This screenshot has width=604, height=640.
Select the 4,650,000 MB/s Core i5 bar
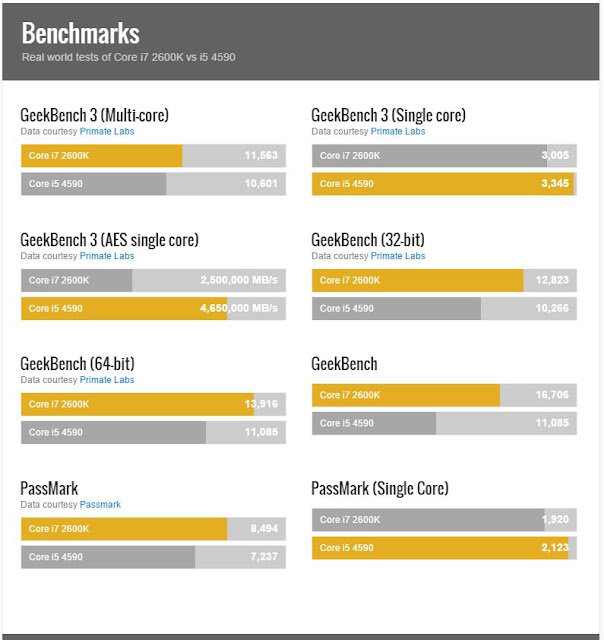click(x=153, y=308)
